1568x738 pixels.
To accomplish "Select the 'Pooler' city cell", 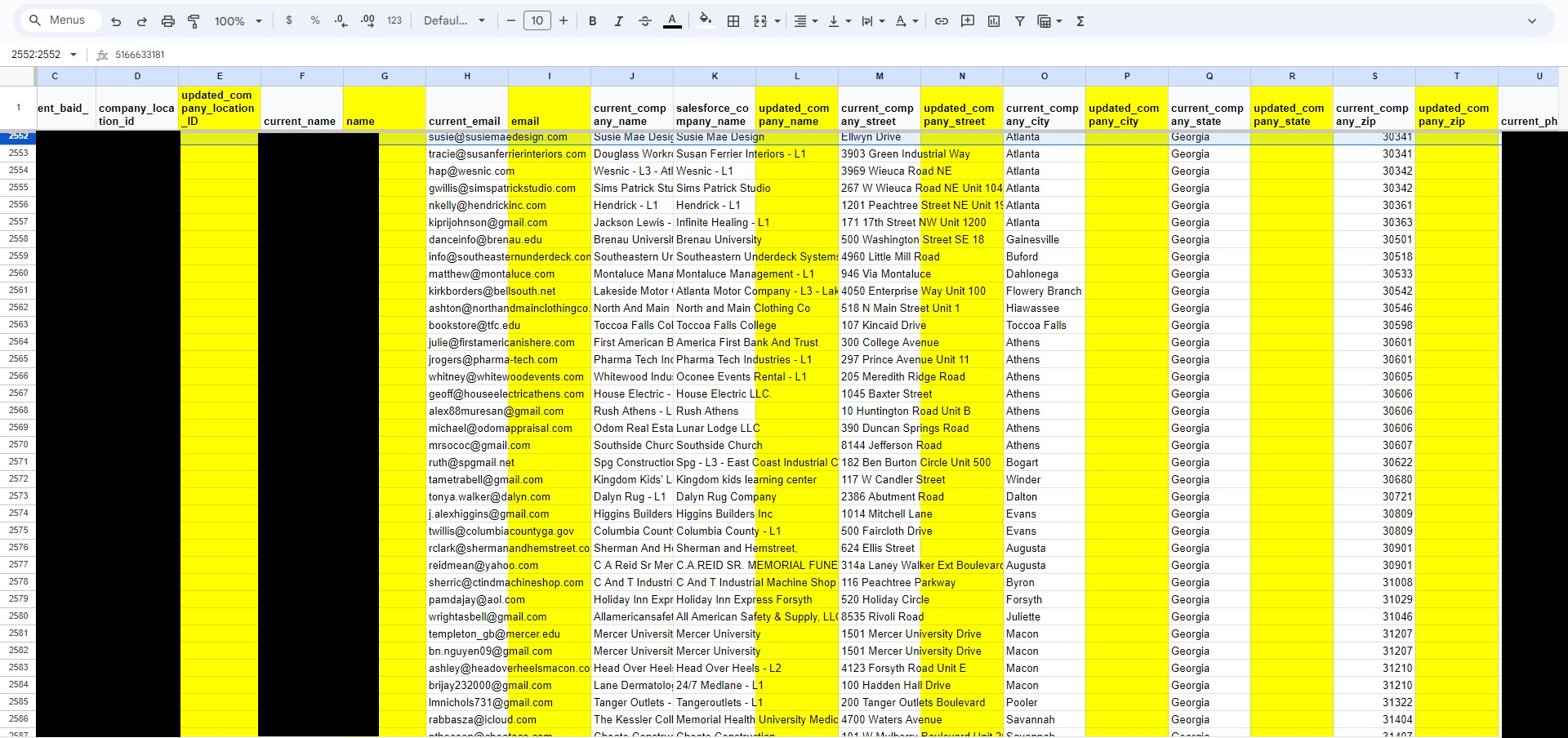I will [x=1045, y=702].
